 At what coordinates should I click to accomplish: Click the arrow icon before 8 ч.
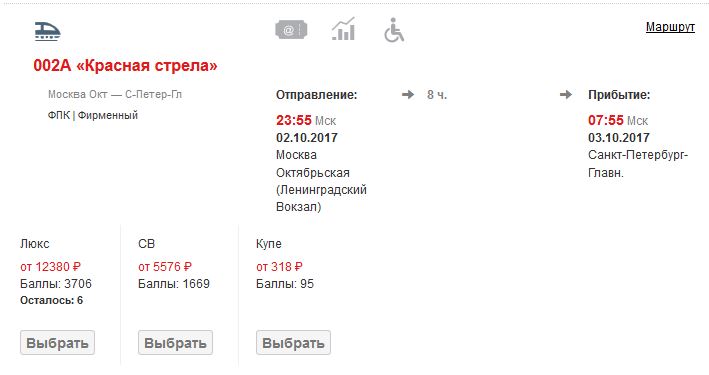[408, 95]
